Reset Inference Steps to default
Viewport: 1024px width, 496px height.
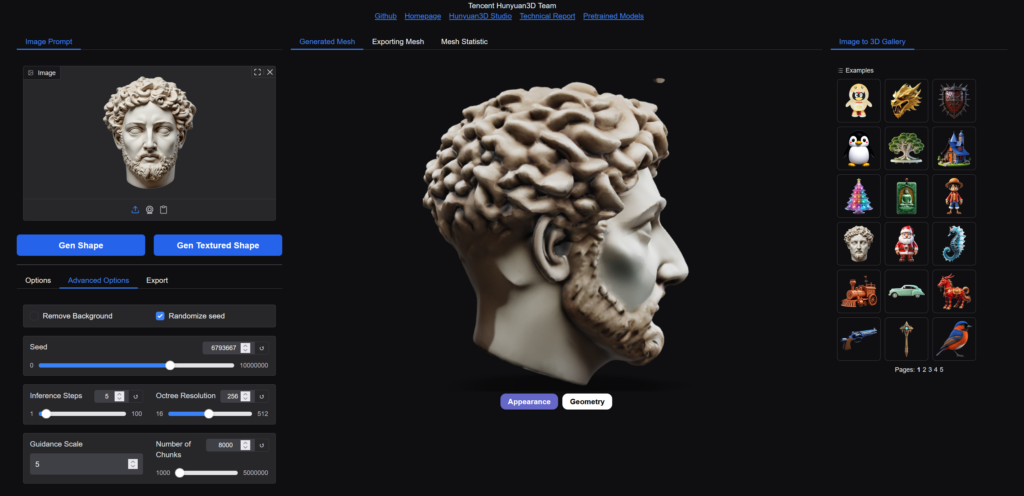[135, 397]
